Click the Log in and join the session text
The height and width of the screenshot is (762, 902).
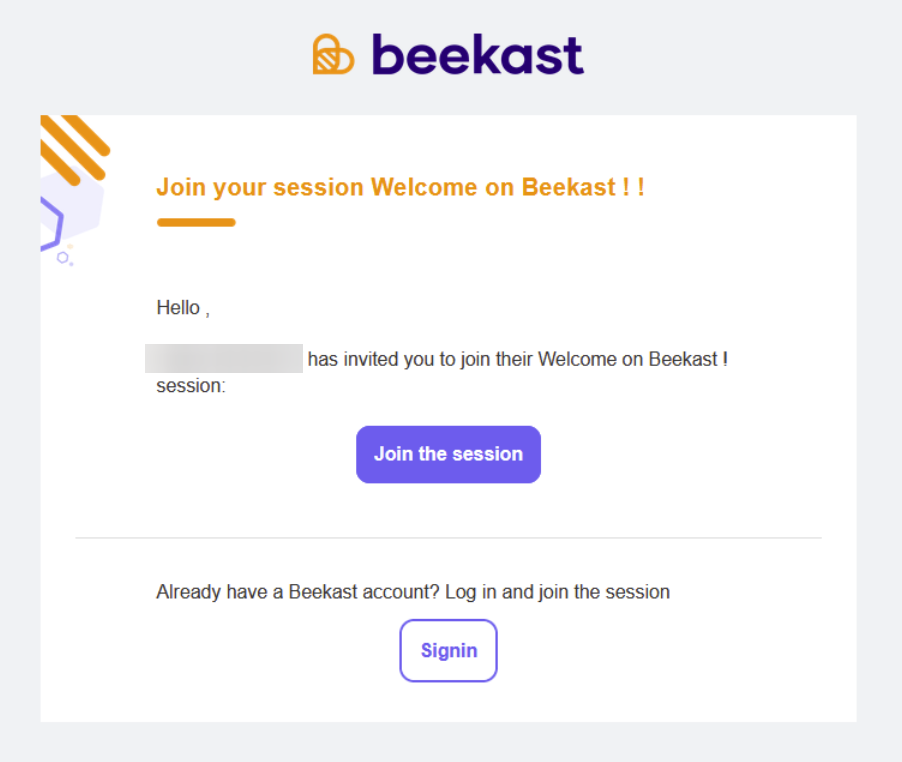click(557, 592)
